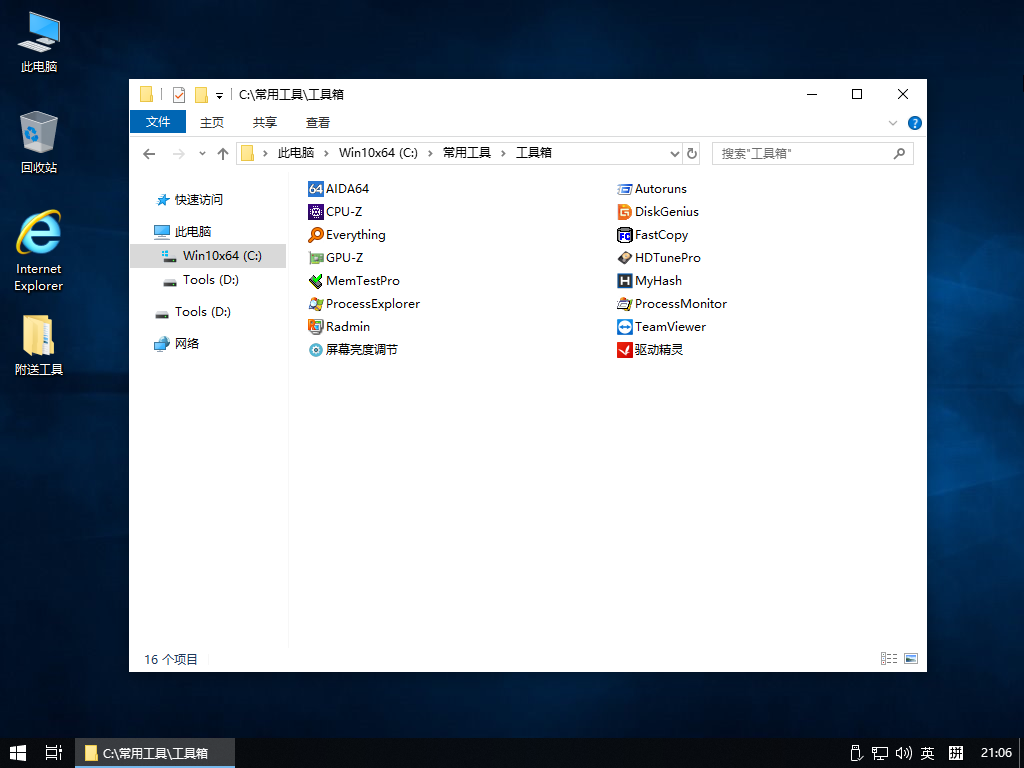The width and height of the screenshot is (1024, 768).
Task: Open the 回收站 recycle bin on desktop
Action: 39,142
